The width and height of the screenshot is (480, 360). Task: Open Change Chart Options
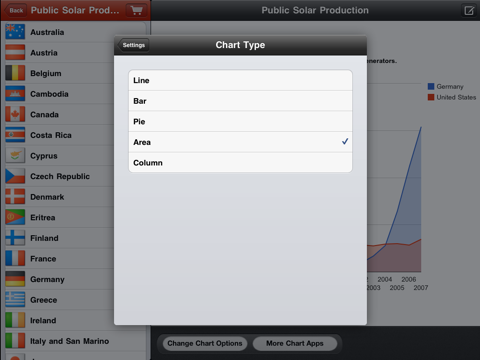pyautogui.click(x=205, y=343)
